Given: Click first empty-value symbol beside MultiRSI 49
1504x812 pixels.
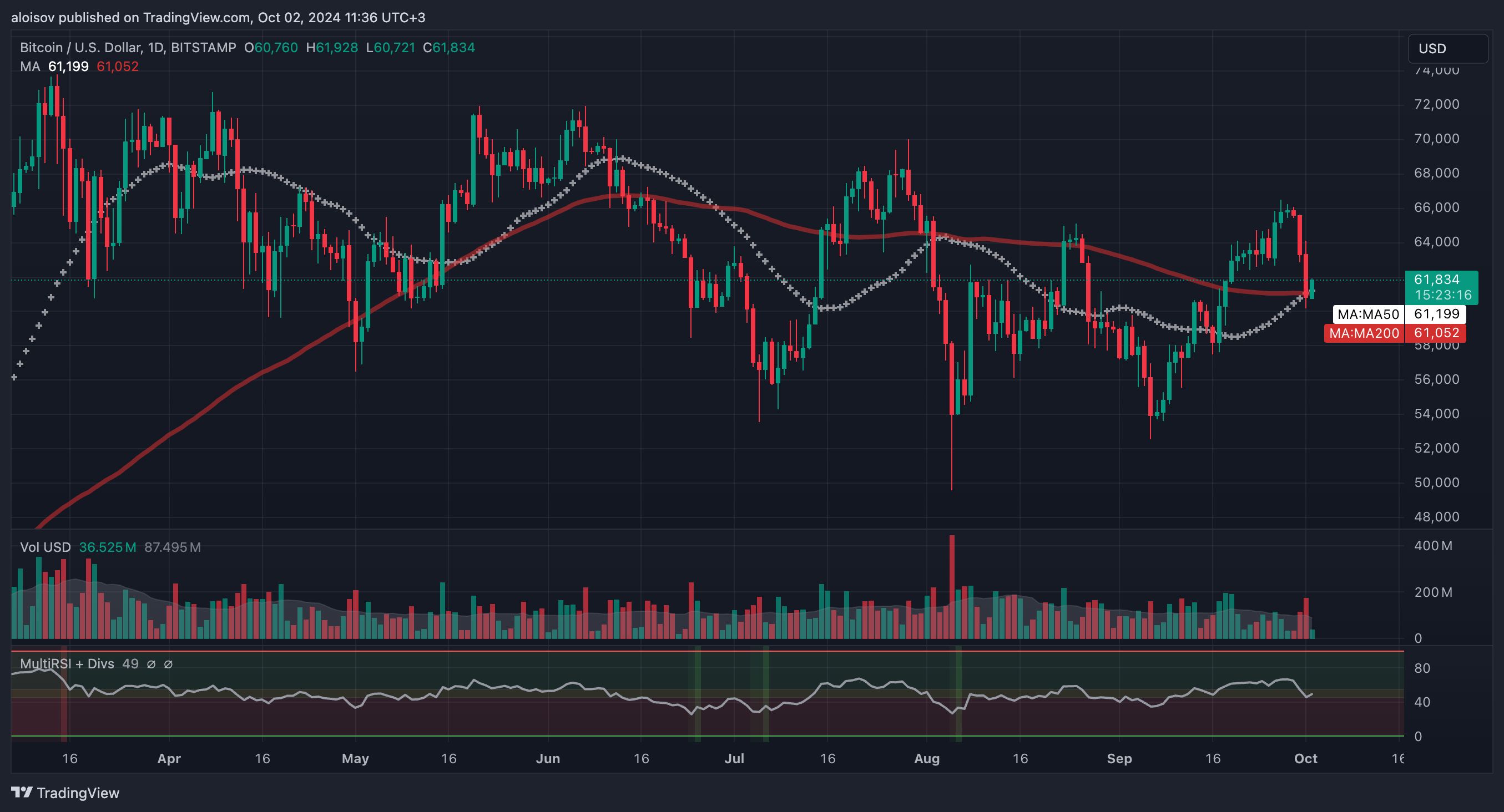Looking at the screenshot, I should click(151, 664).
